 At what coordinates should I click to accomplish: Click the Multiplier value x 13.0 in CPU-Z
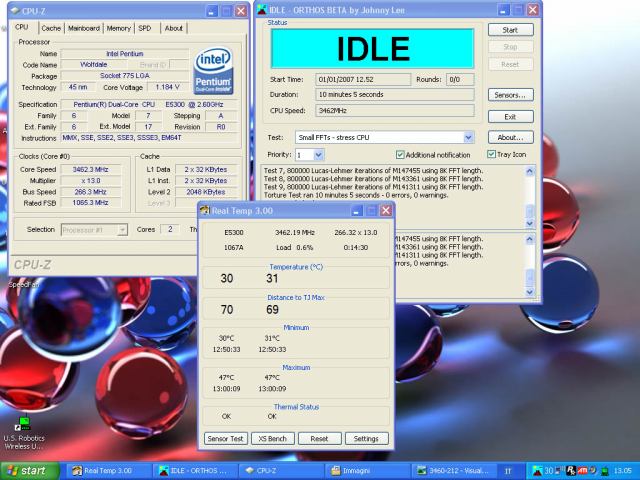tap(90, 180)
